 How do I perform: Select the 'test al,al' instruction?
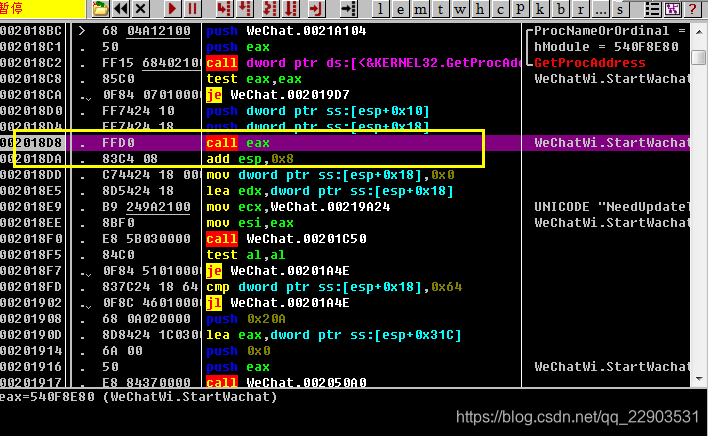click(246, 255)
